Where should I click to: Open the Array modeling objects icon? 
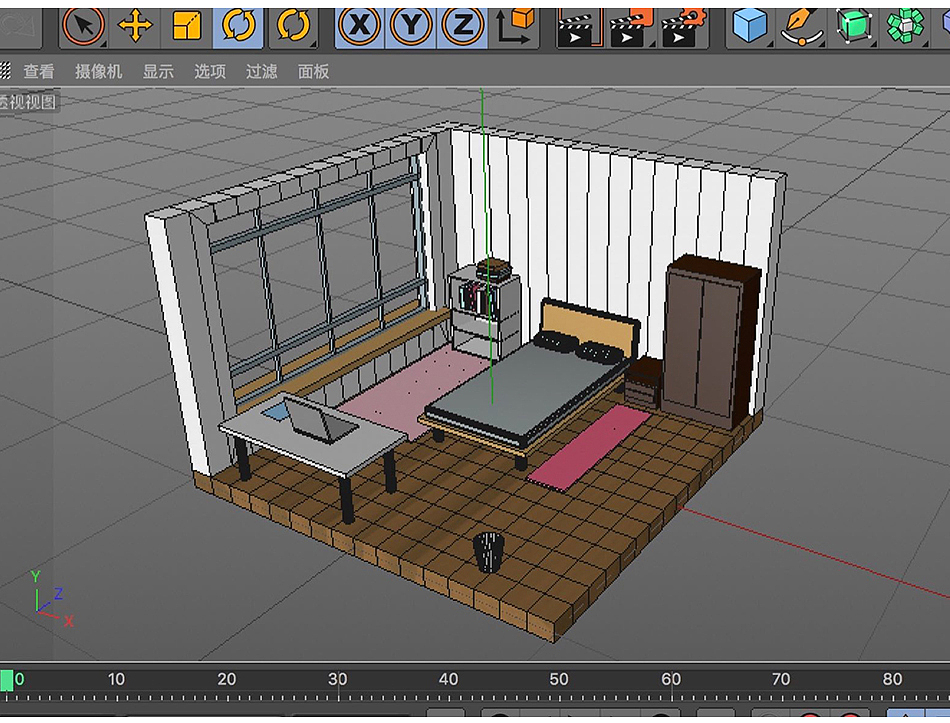pos(905,26)
